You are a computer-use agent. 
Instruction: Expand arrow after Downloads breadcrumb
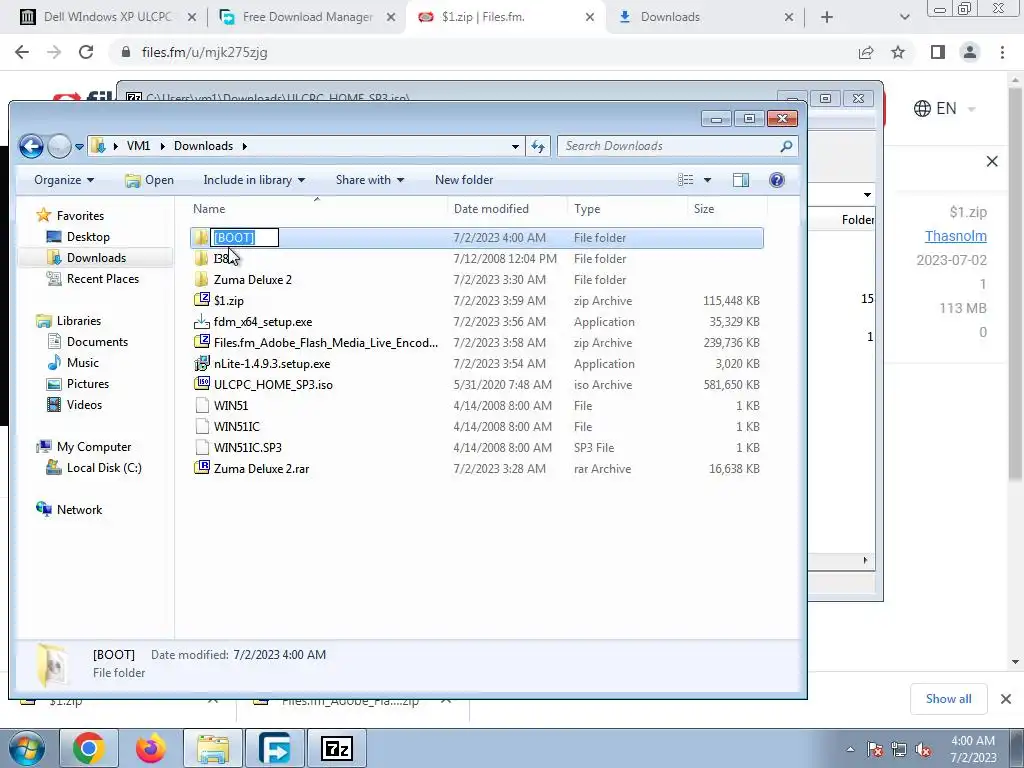pyautogui.click(x=245, y=146)
